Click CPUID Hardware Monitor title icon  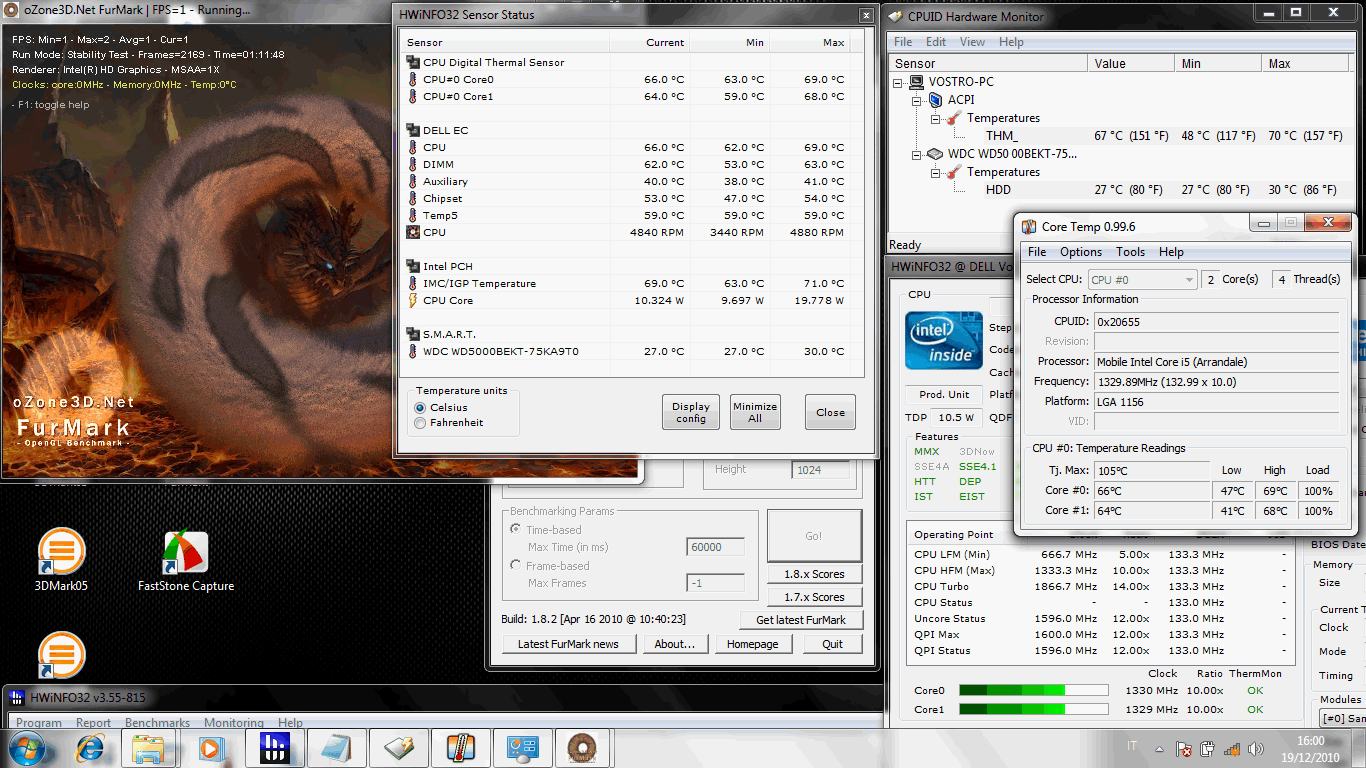(x=894, y=16)
